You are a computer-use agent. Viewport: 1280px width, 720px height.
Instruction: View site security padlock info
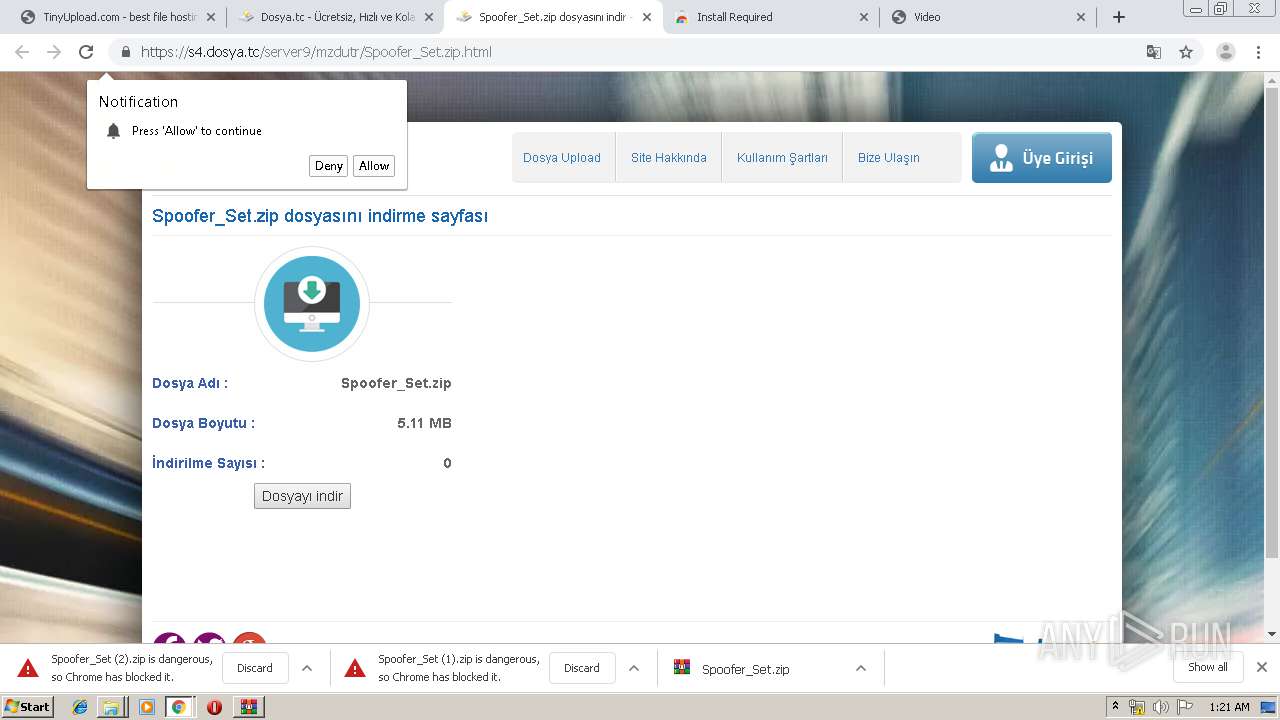(x=125, y=52)
